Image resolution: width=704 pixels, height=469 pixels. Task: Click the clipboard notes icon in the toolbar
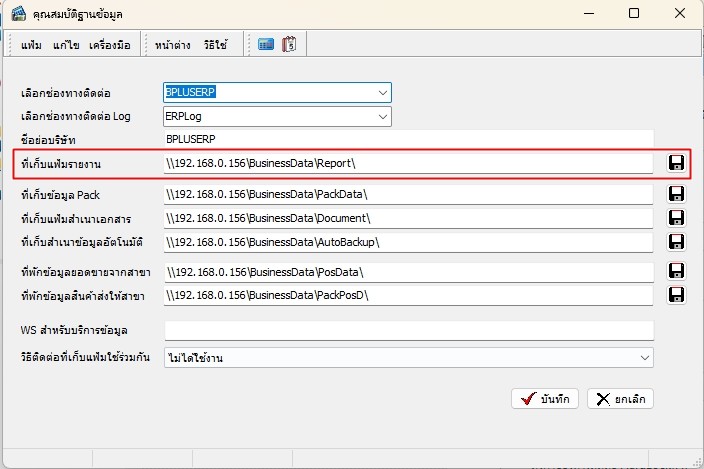pos(289,45)
